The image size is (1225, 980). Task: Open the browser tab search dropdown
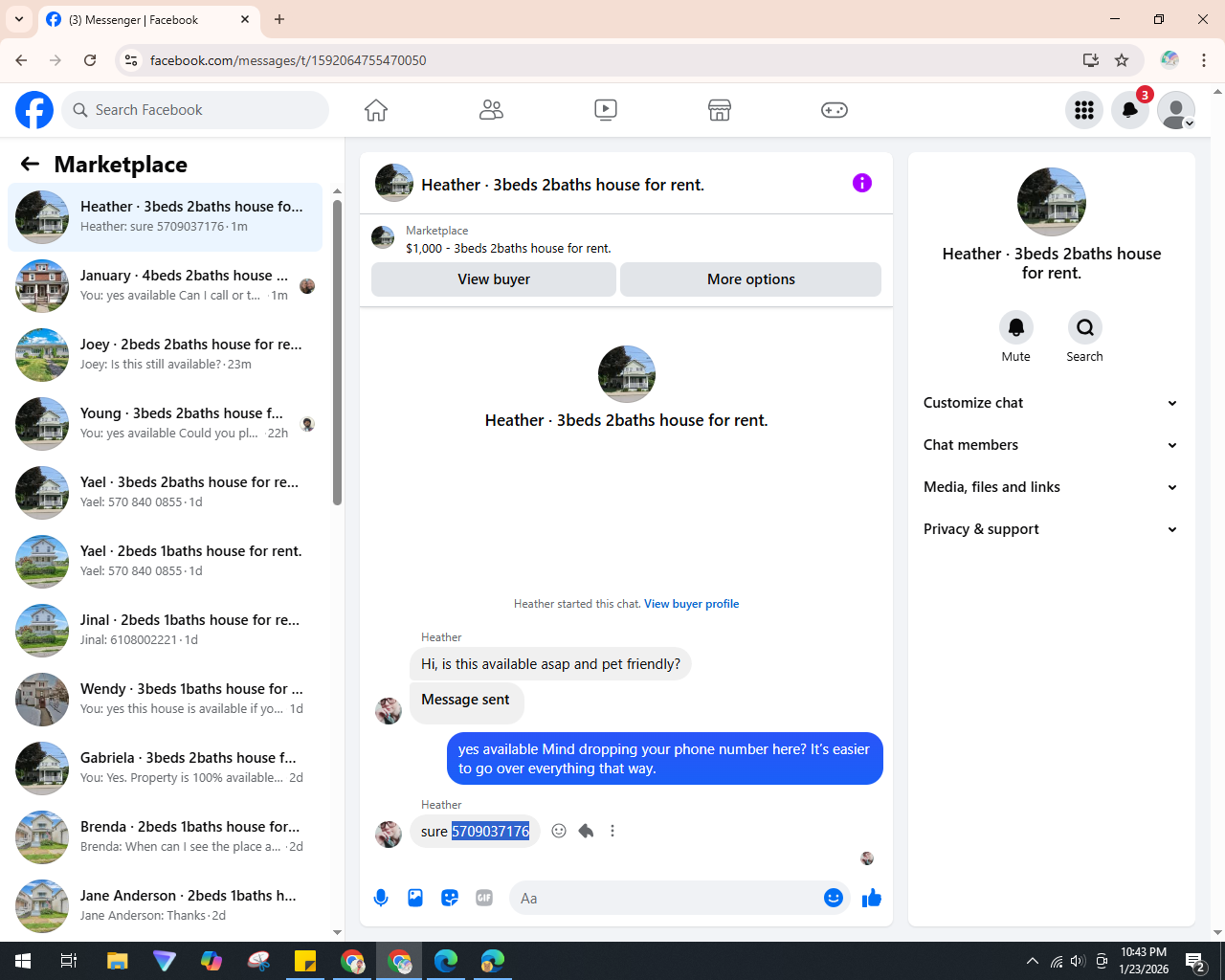[19, 19]
